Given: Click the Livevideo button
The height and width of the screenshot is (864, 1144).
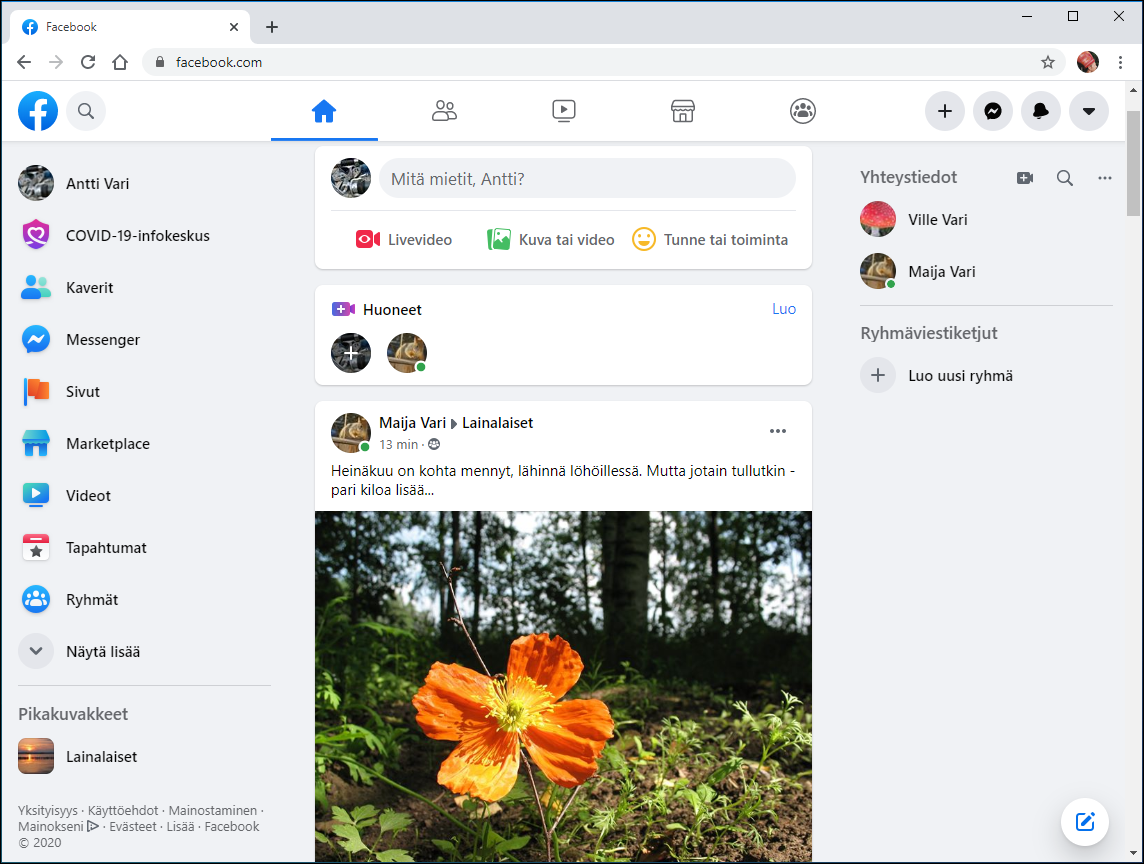Looking at the screenshot, I should click(404, 240).
